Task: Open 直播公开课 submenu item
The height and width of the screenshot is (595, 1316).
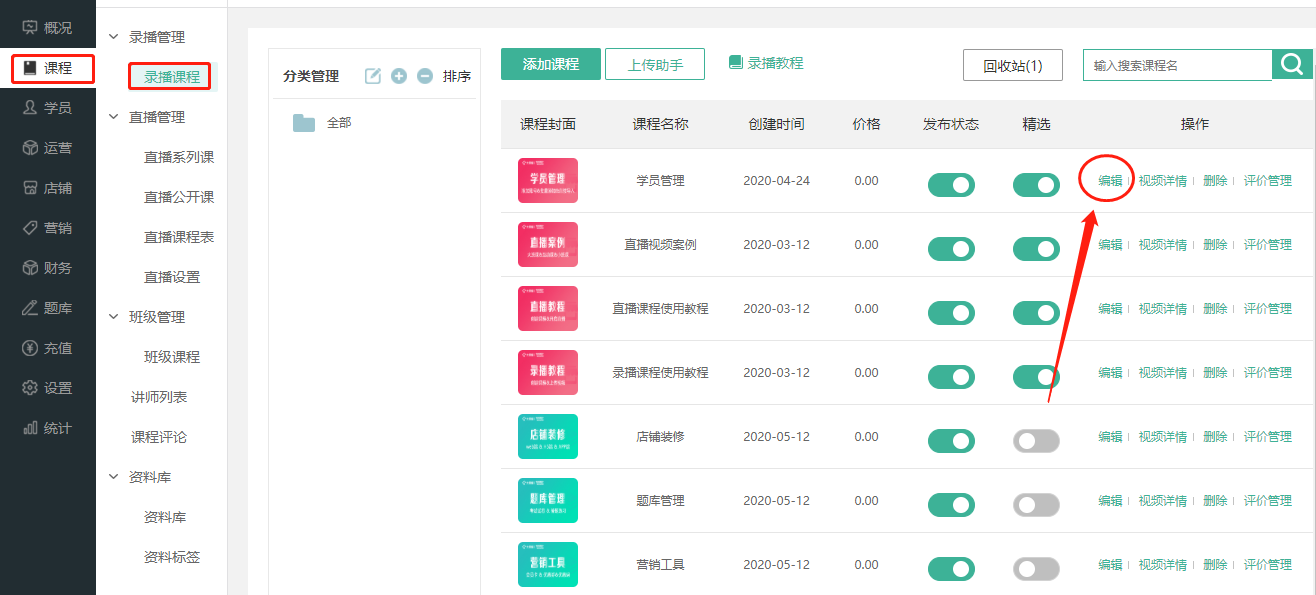Action: coord(179,197)
